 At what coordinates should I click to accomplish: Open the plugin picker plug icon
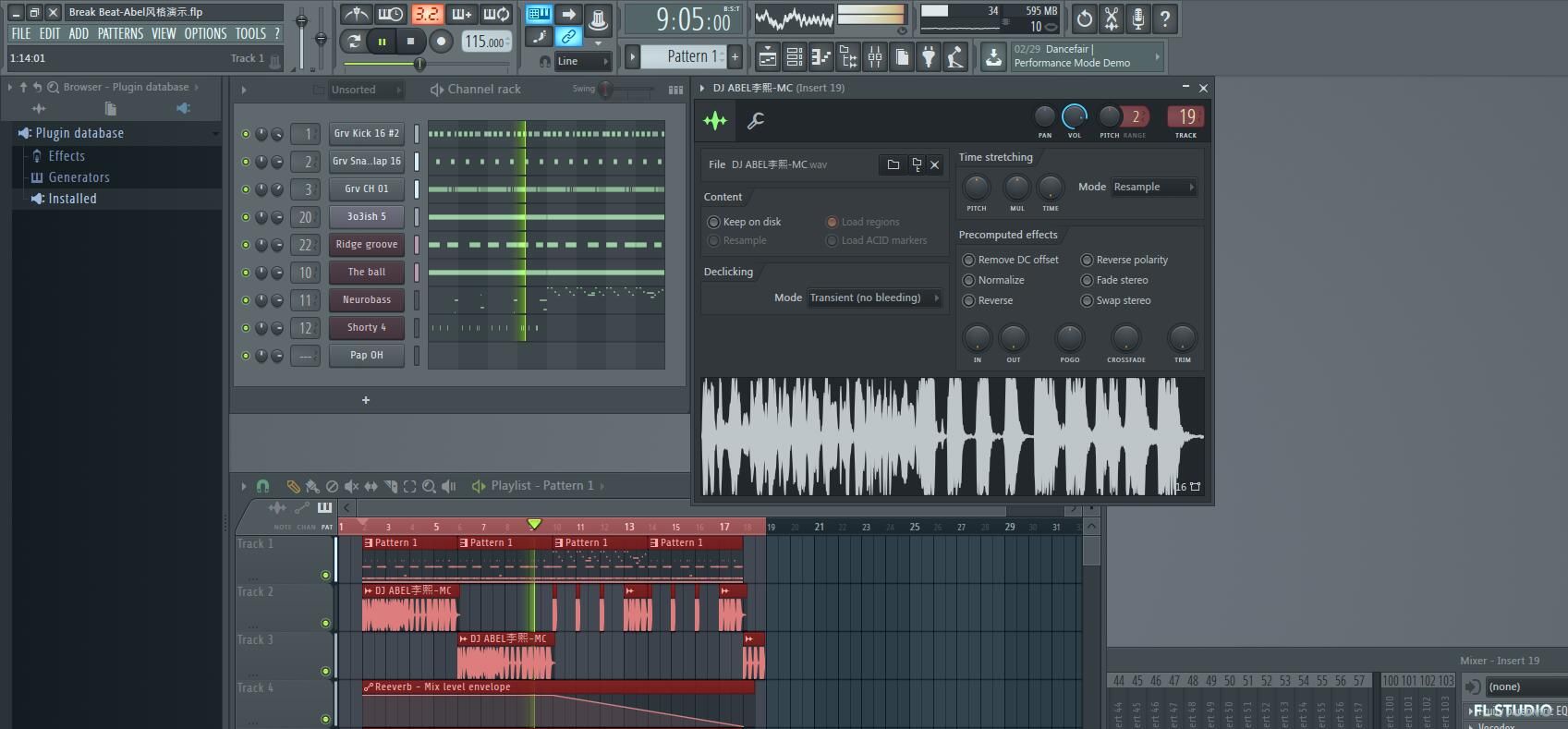point(929,57)
